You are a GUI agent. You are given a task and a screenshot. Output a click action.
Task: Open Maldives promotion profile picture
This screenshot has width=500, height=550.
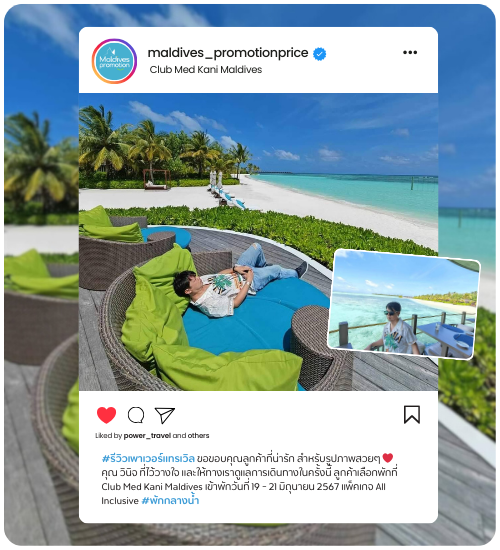114,61
